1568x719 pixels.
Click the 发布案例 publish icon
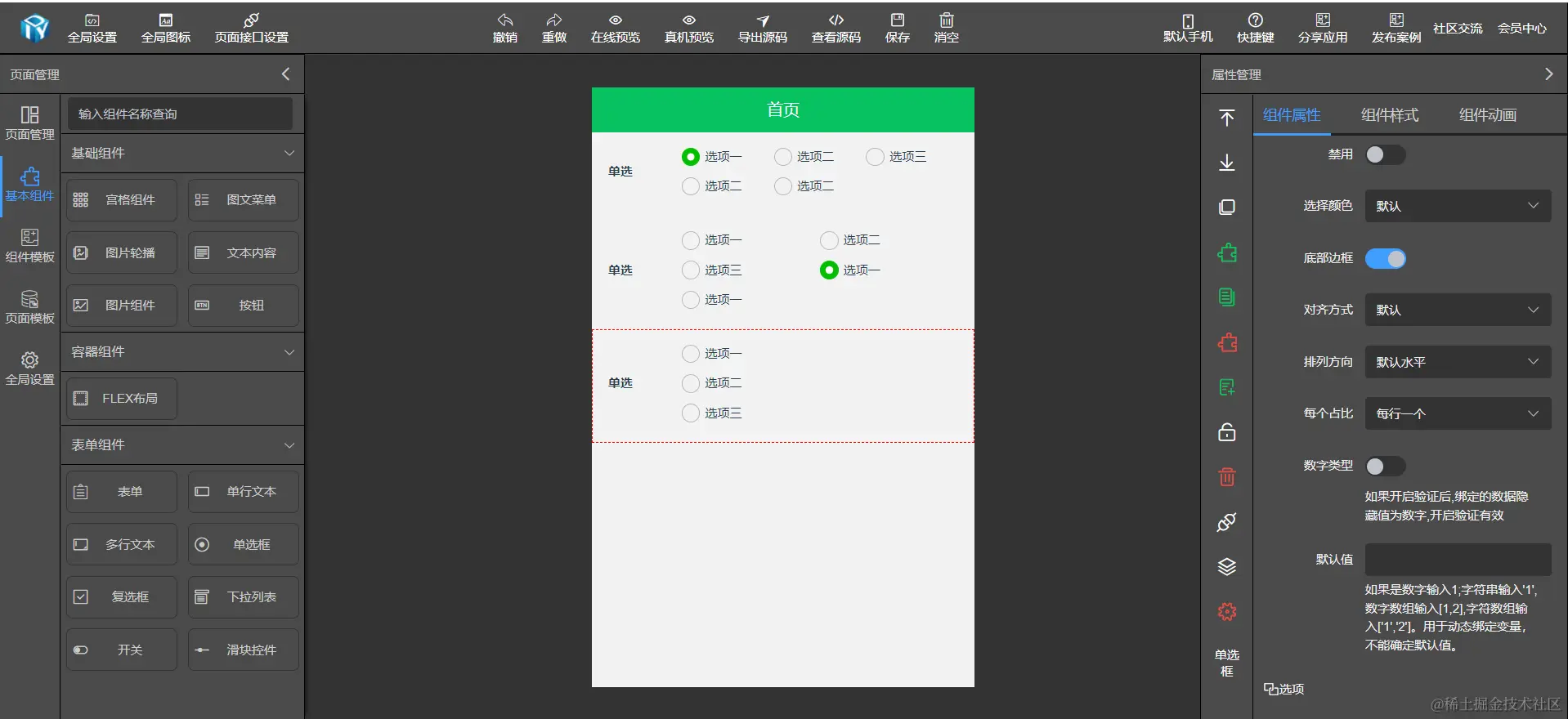[1396, 20]
